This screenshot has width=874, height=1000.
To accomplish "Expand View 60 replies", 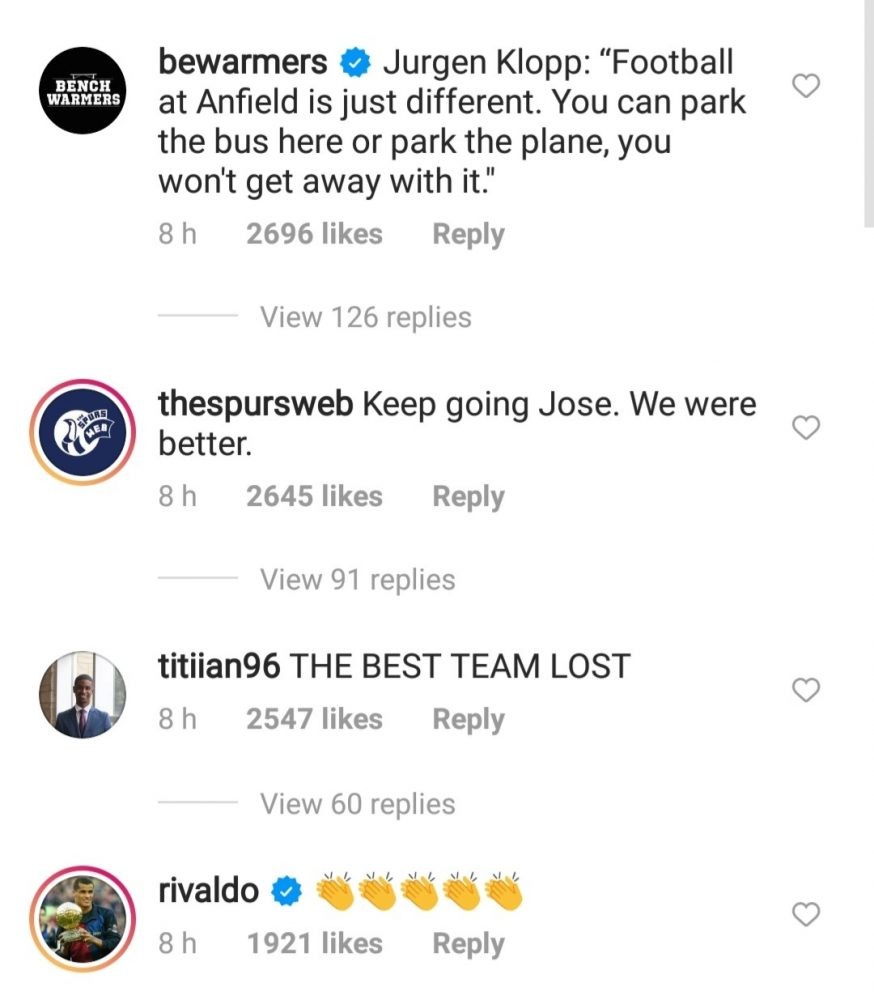I will click(357, 804).
